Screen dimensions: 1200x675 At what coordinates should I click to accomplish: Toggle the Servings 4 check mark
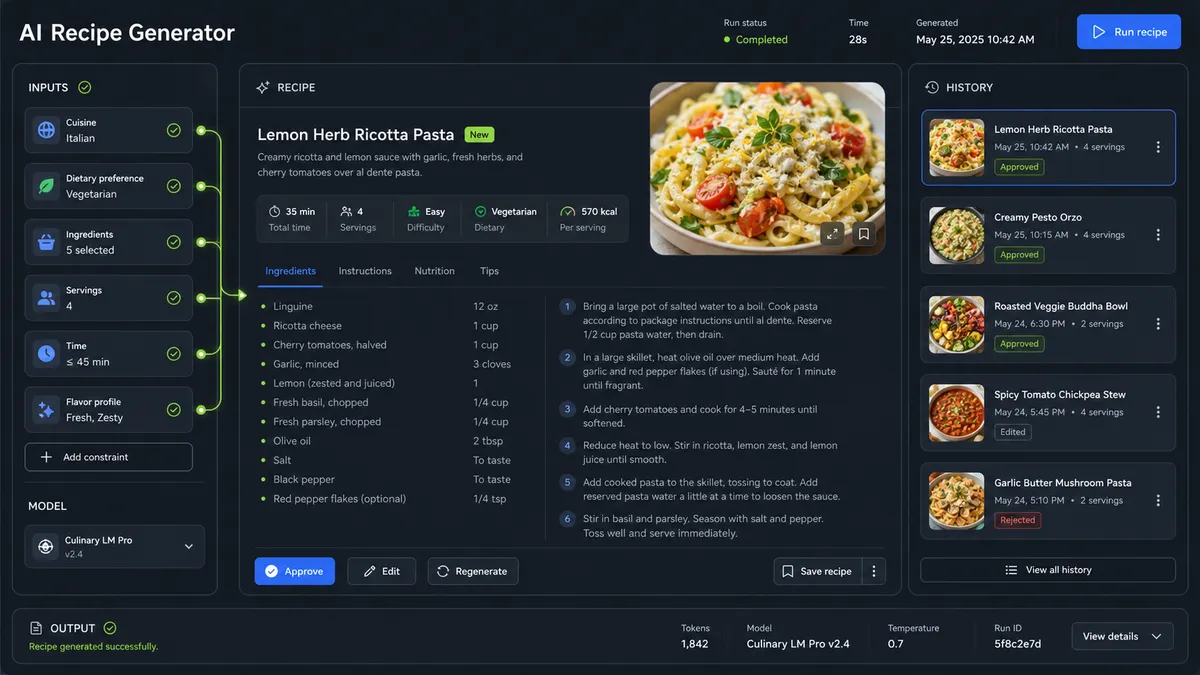174,297
